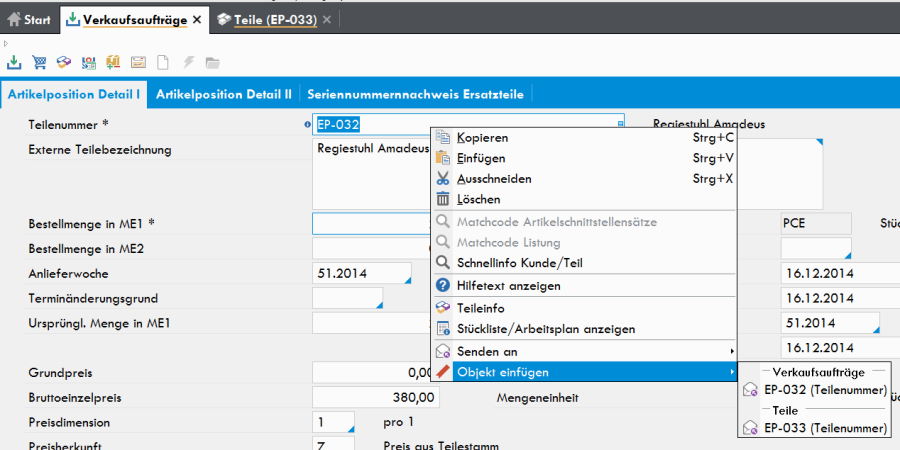The width and height of the screenshot is (900, 450).
Task: Click the gray folder toolbar icon
Action: coord(212,62)
